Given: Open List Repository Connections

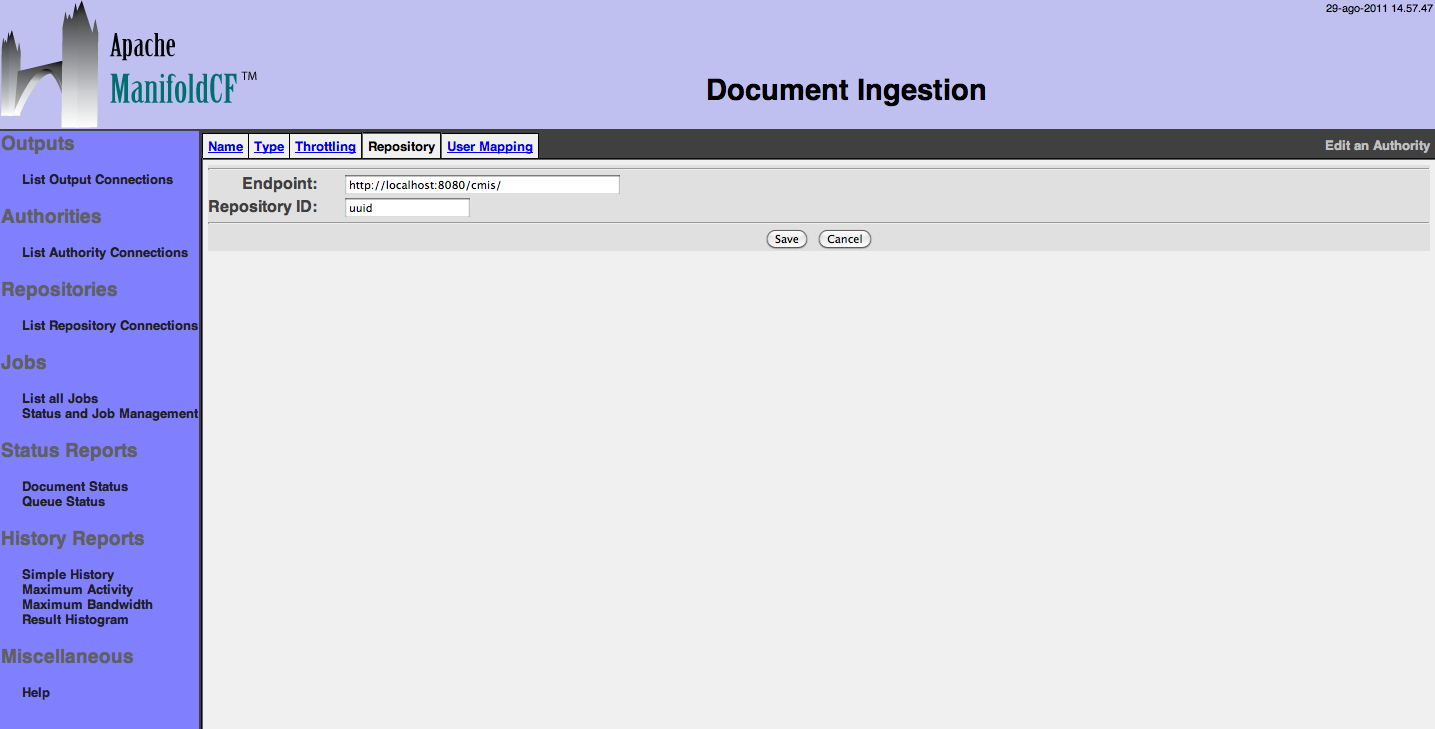Looking at the screenshot, I should (110, 326).
